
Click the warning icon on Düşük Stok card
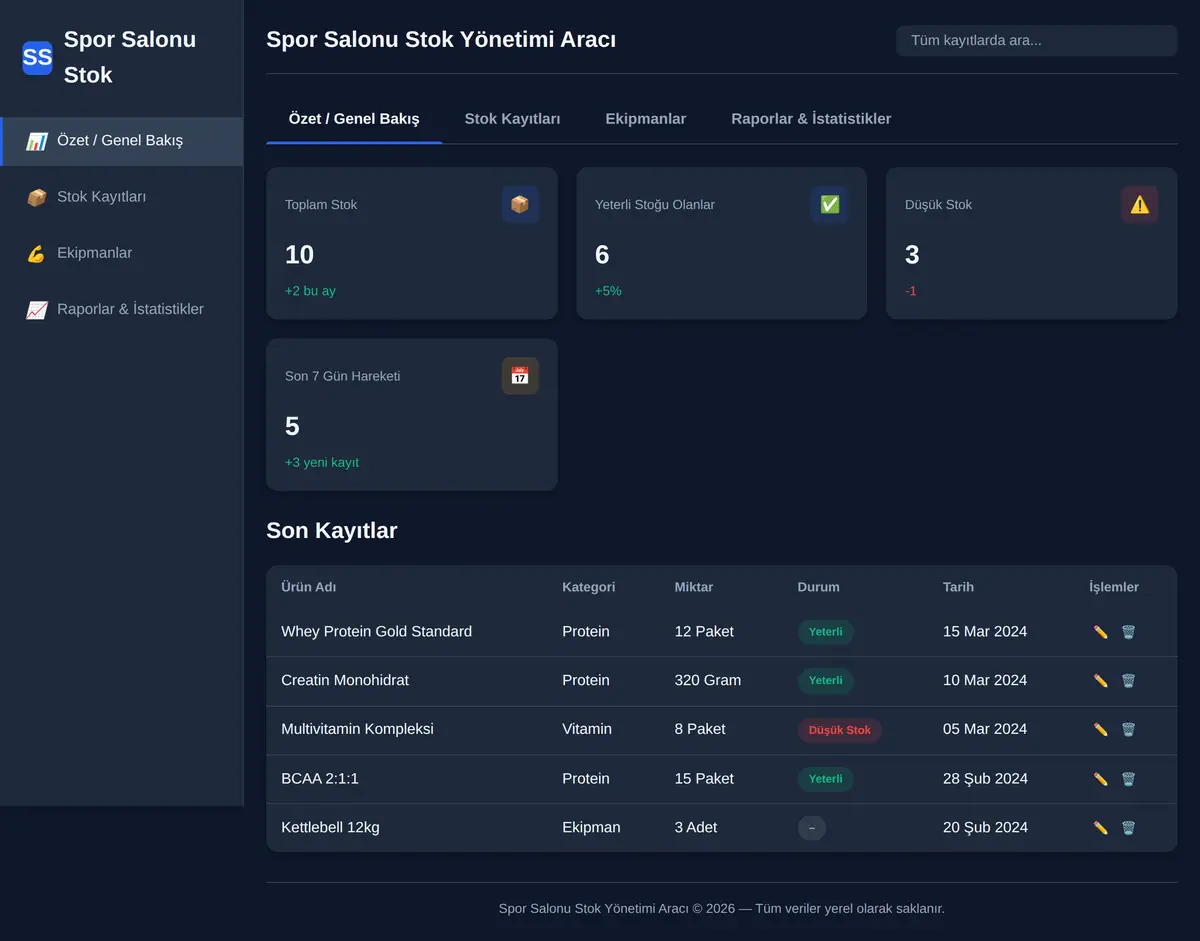click(1140, 204)
